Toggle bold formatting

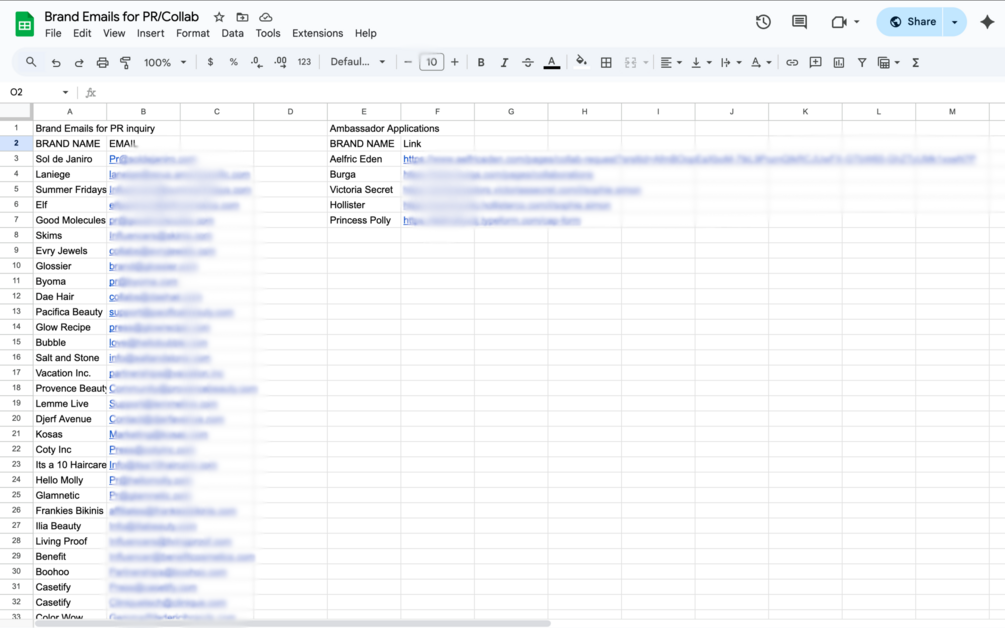pos(481,62)
